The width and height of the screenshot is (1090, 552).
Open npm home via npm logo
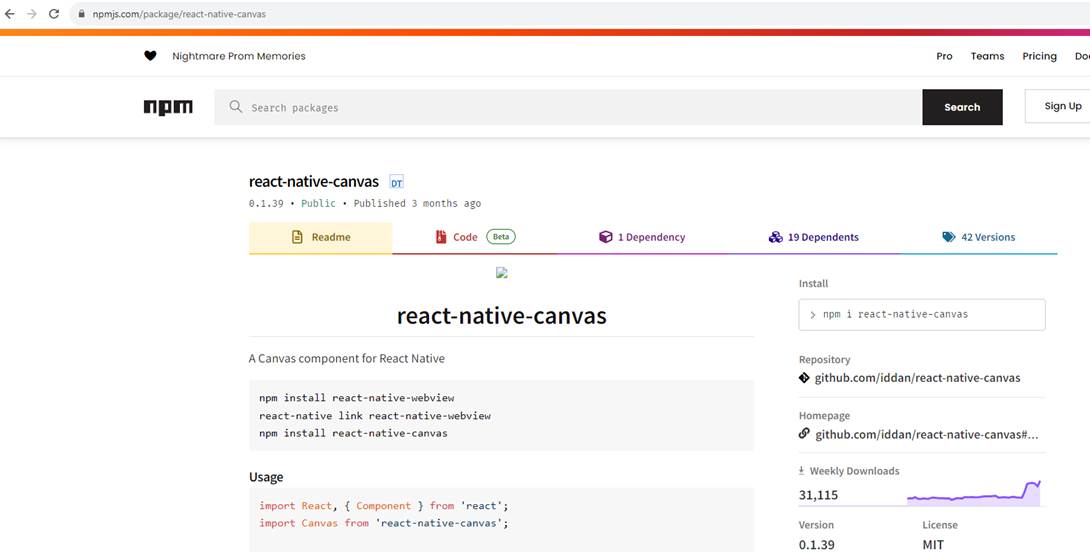(168, 107)
